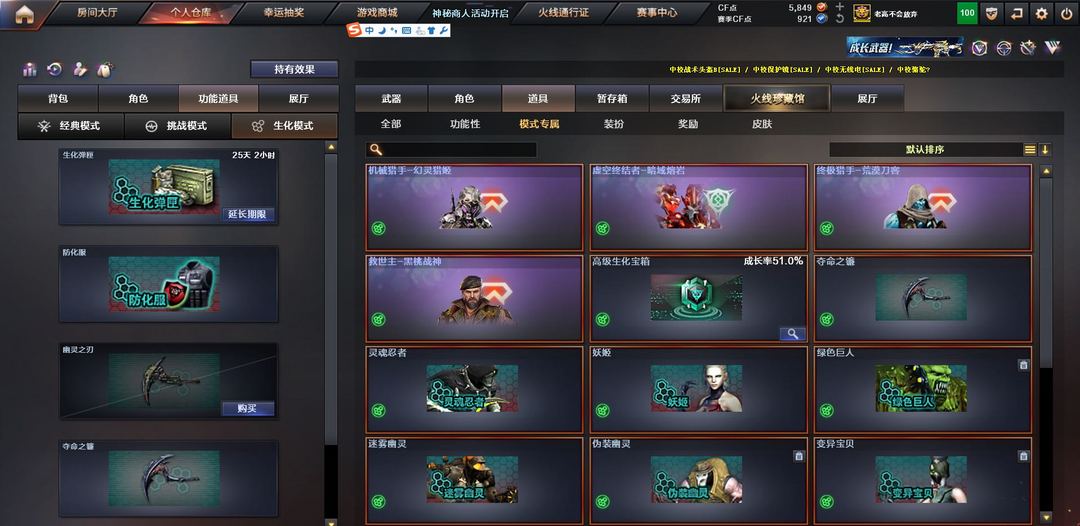1080x526 pixels.
Task: Click down arrow of right item scrollbar
Action: coord(1046,517)
